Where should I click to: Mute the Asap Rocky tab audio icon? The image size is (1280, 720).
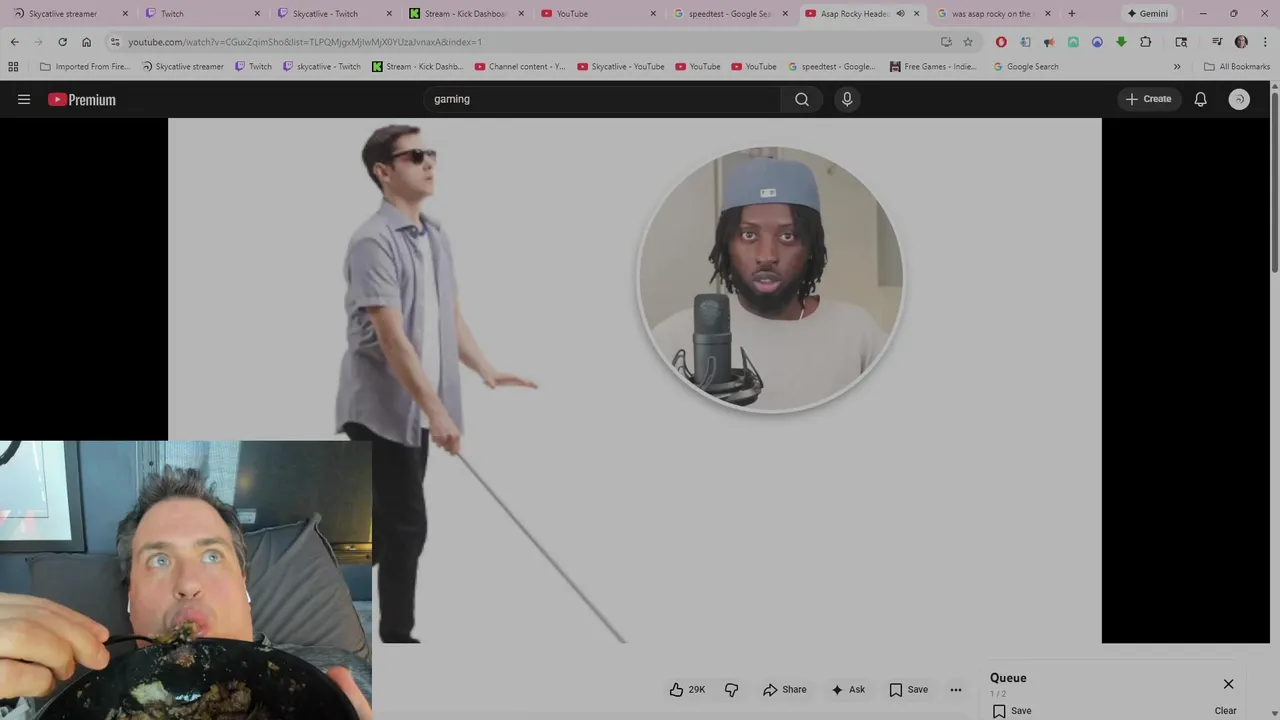click(900, 14)
